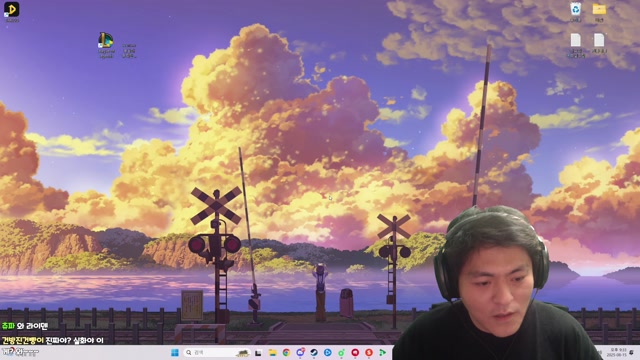640x360 pixels.
Task: Select the left blank document file
Action: point(576,45)
